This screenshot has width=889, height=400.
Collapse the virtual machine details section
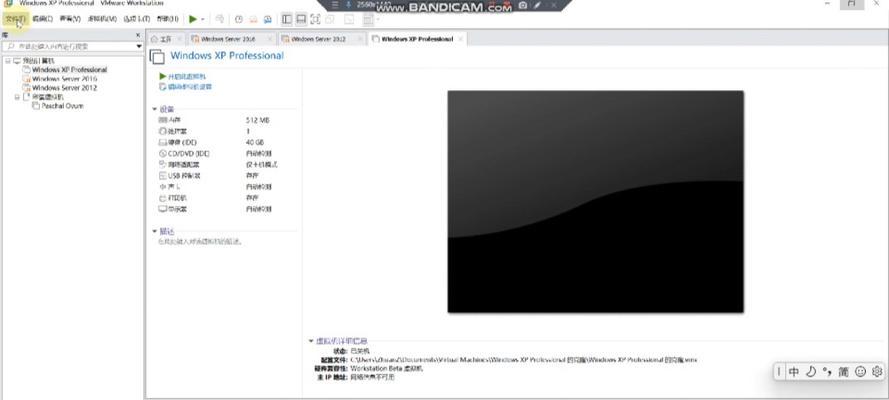coord(311,341)
